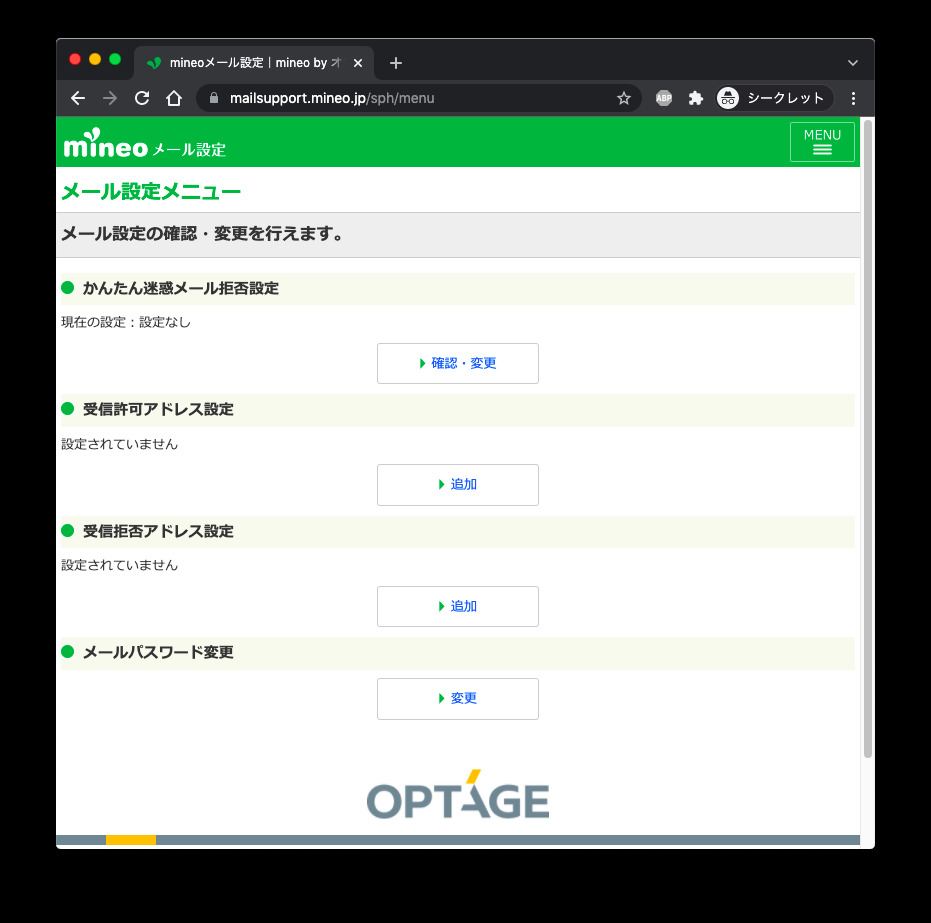Click the シークレット incognito profile badge
Image resolution: width=931 pixels, height=923 pixels.
(x=774, y=98)
